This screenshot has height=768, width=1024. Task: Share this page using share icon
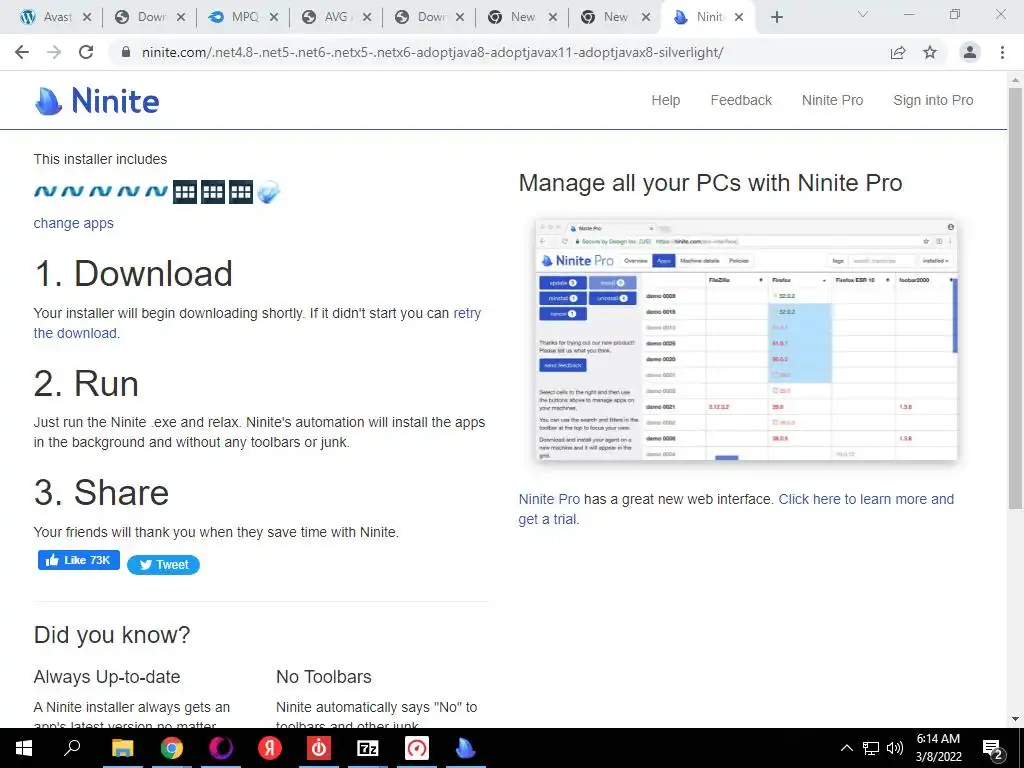[x=898, y=52]
